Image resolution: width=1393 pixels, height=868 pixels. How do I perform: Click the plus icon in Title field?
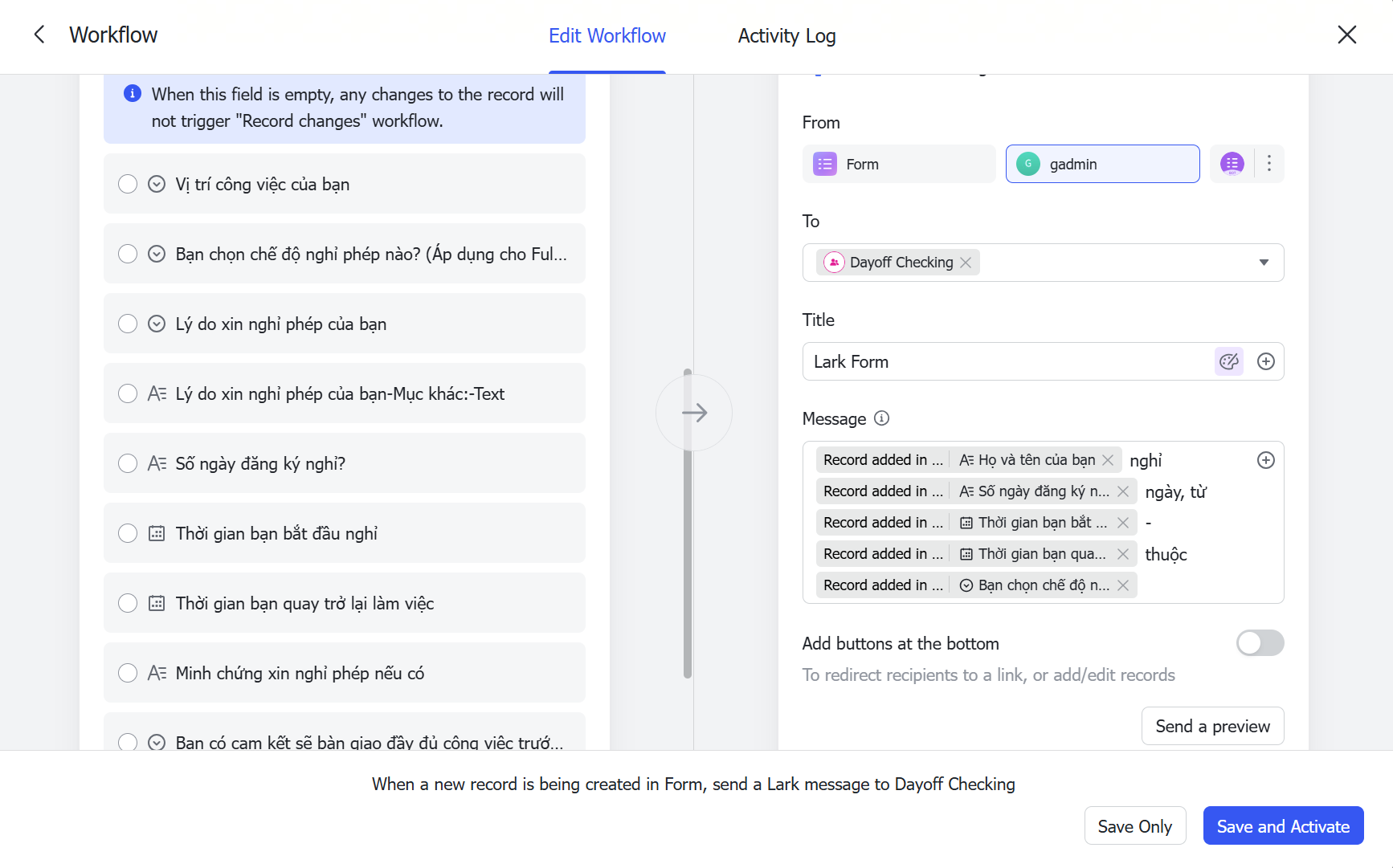(1265, 361)
